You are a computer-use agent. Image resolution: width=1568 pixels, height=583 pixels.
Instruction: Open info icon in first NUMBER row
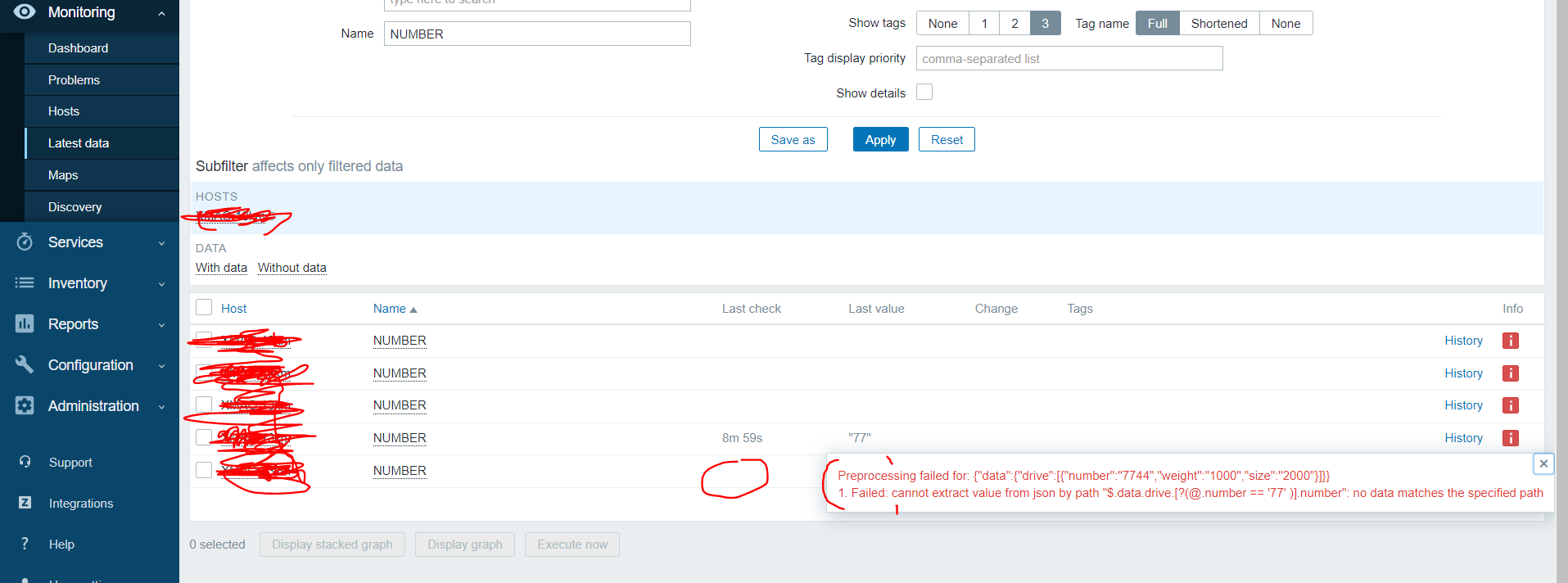(x=1511, y=341)
